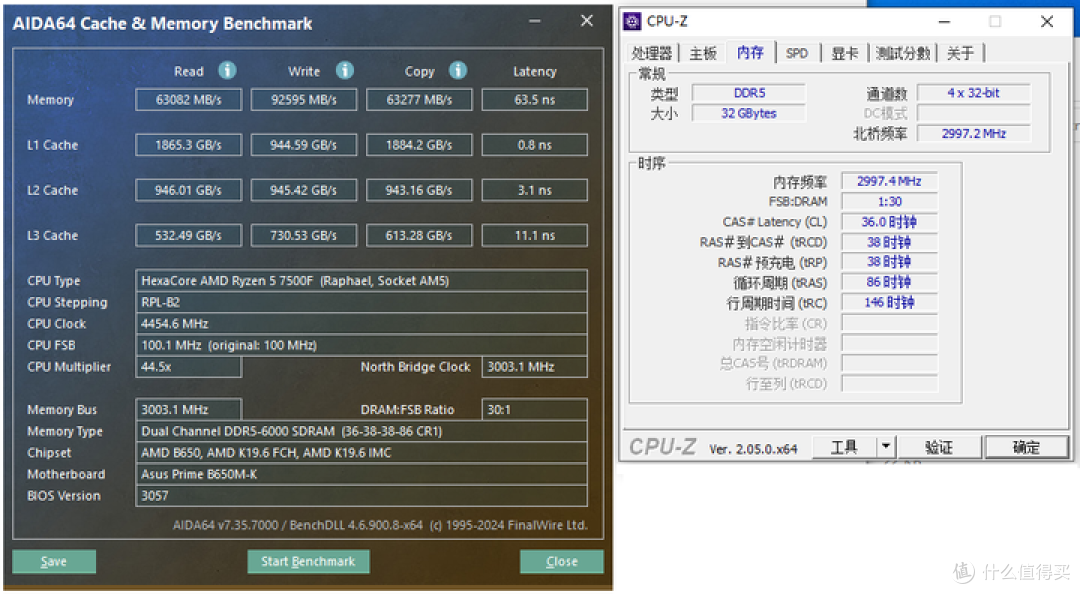Click Chipset field AMD B650
The height and width of the screenshot is (594, 1080).
pyautogui.click(x=362, y=453)
